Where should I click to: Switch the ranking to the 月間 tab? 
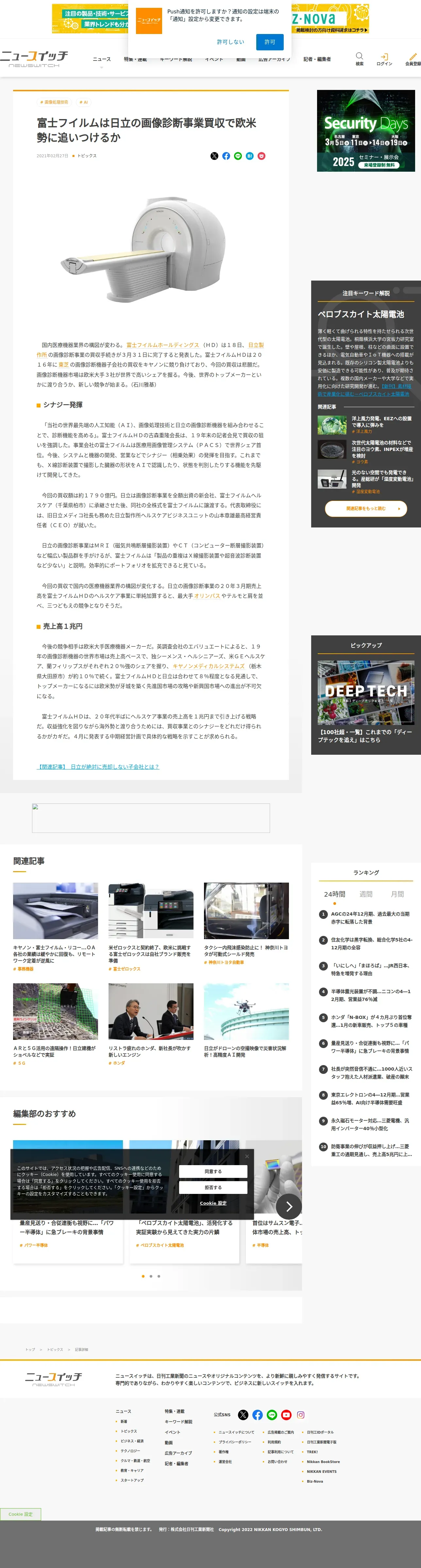(x=397, y=894)
